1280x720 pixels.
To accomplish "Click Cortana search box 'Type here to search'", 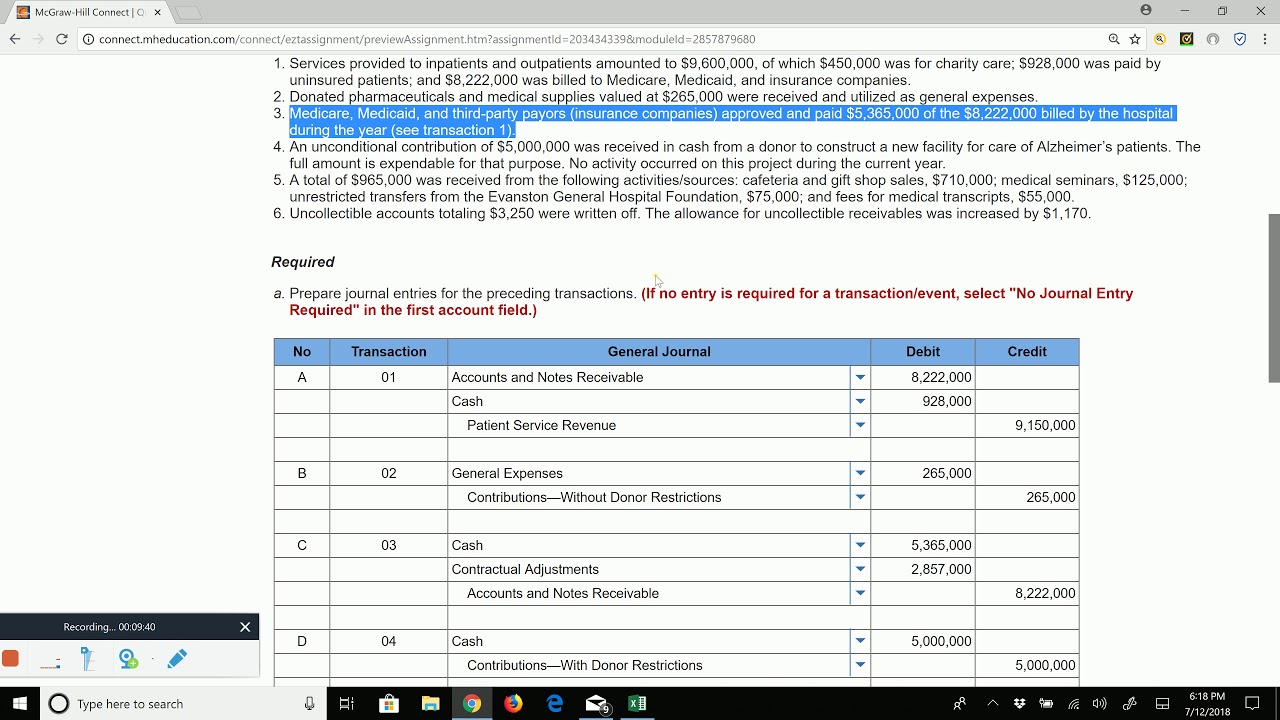I will point(183,704).
